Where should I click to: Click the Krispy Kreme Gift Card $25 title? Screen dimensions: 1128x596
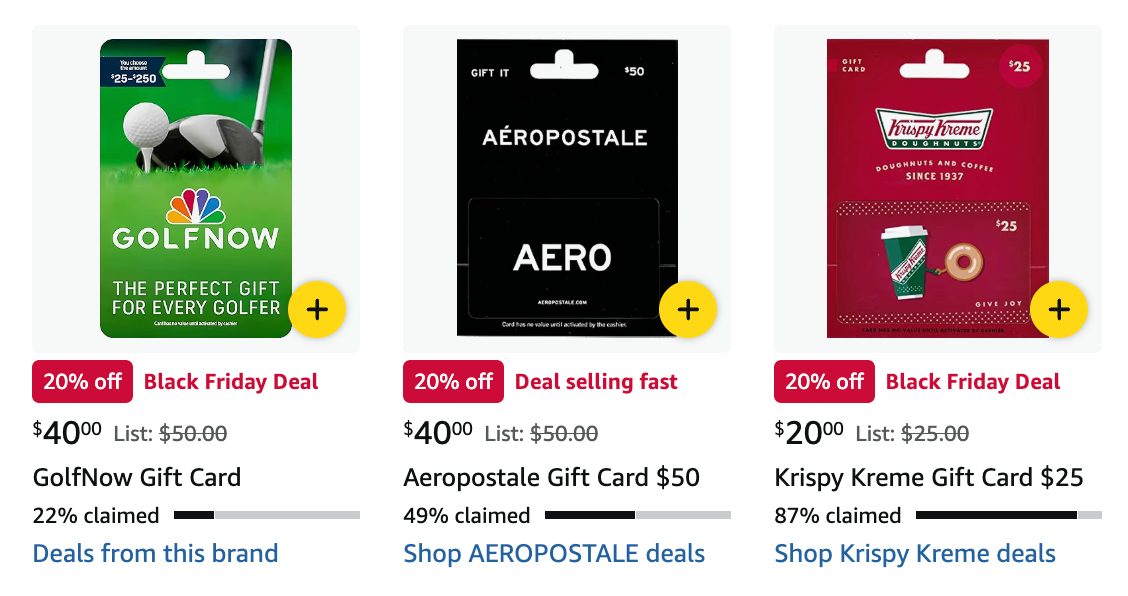click(x=929, y=477)
